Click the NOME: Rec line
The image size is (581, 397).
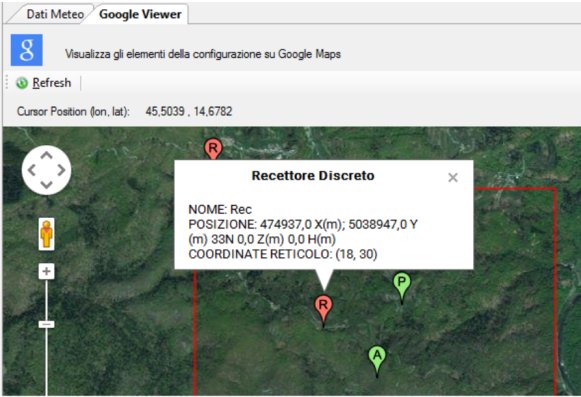click(x=220, y=209)
